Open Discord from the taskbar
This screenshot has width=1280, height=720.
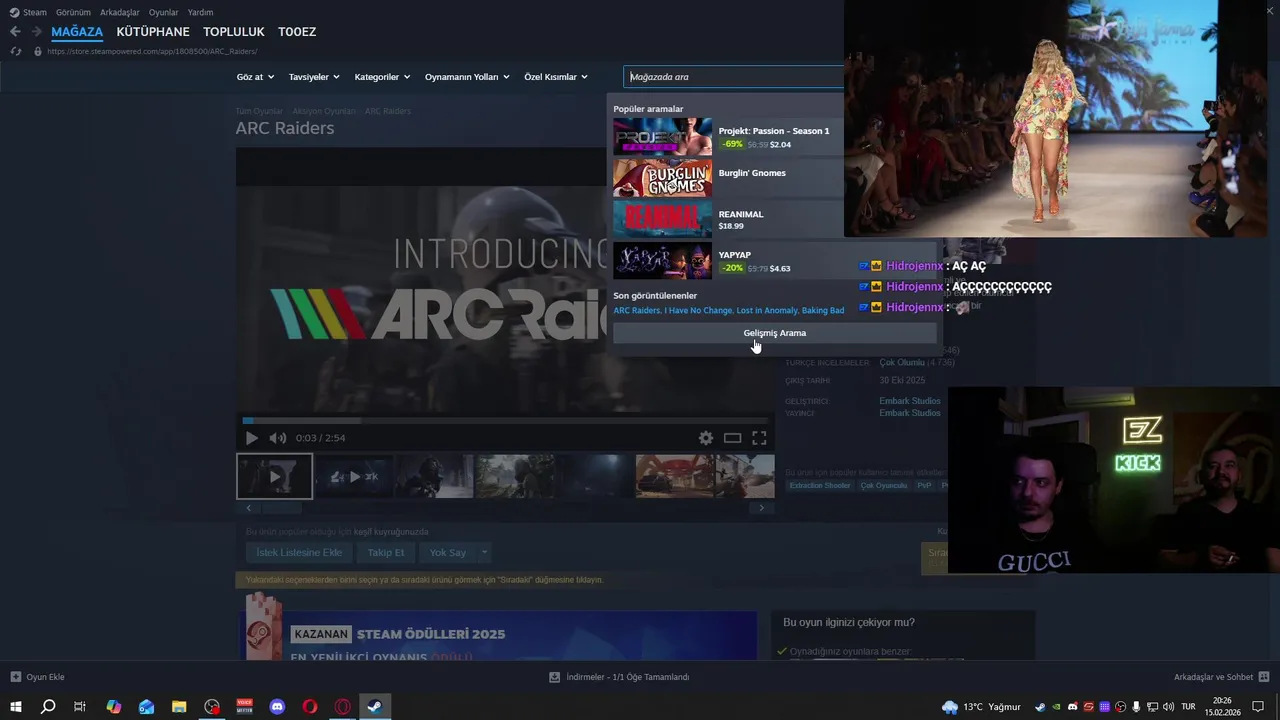point(277,707)
